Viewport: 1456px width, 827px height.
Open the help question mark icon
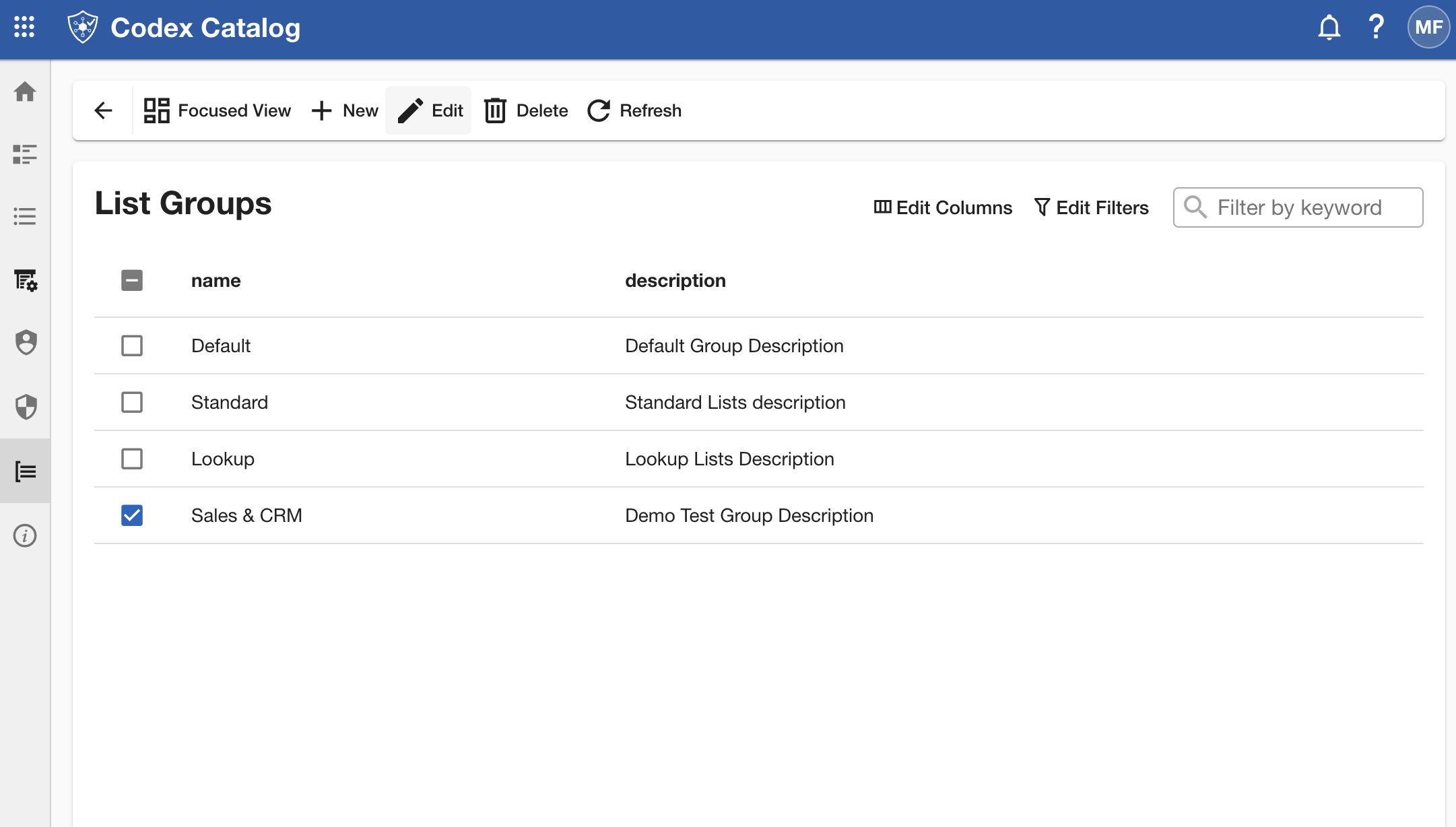(x=1376, y=27)
